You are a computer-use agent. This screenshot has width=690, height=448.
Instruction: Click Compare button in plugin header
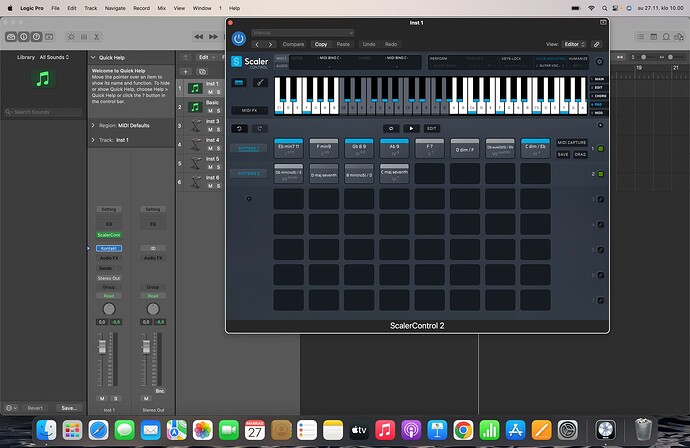(x=294, y=44)
